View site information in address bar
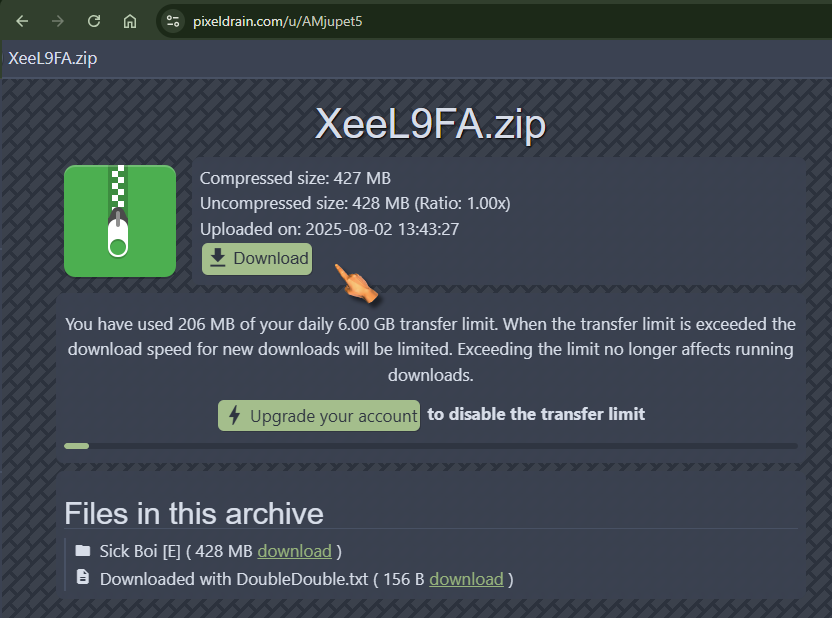Viewport: 832px width, 618px height. [x=173, y=21]
